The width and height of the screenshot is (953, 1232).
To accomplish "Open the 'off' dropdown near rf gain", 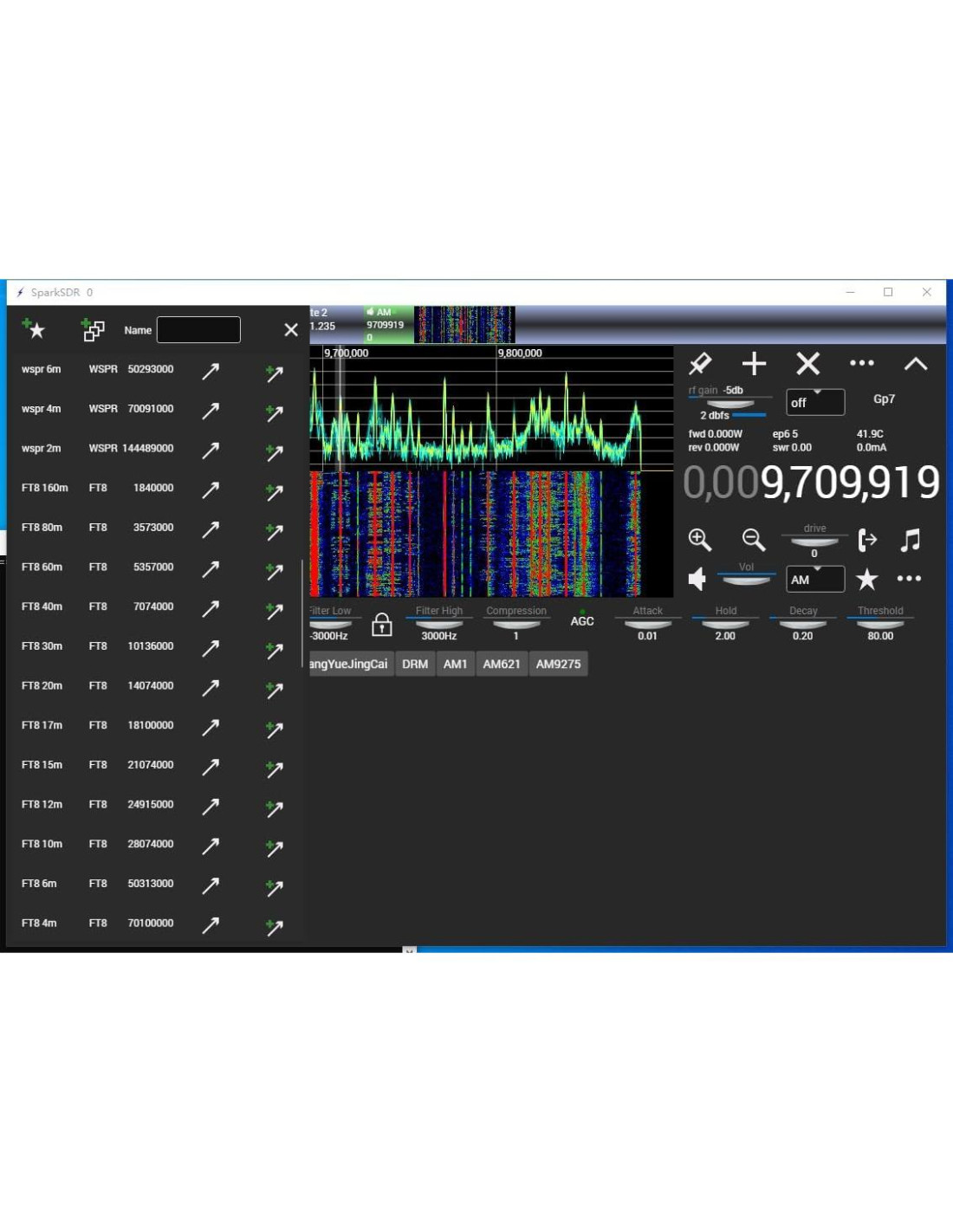I will pyautogui.click(x=814, y=402).
